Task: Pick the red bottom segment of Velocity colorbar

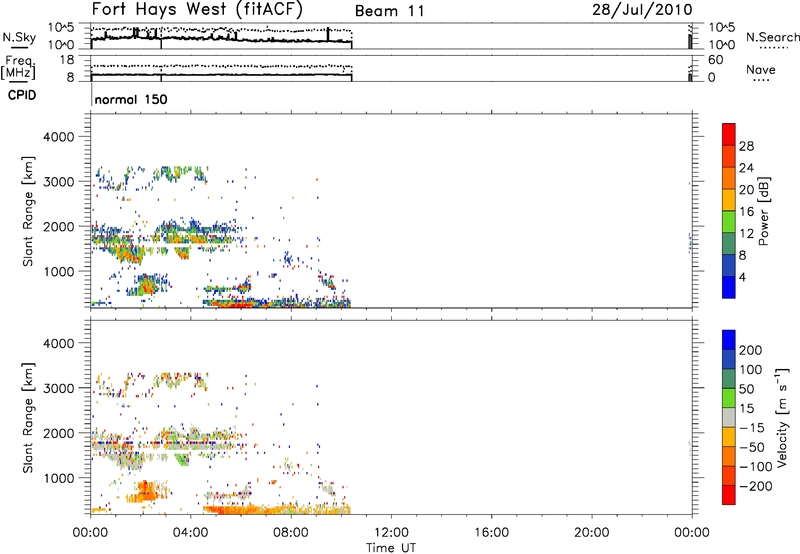Action: [x=729, y=495]
